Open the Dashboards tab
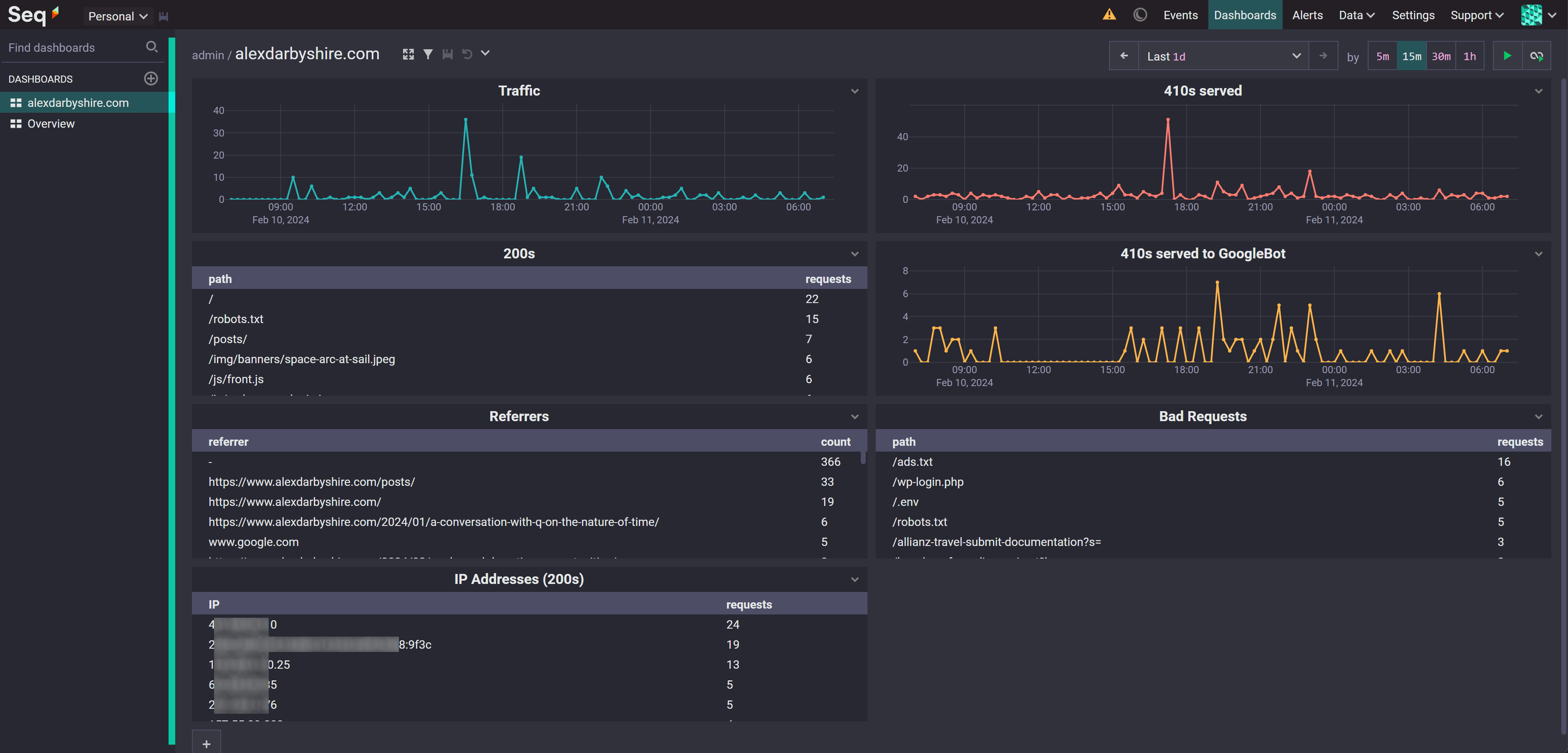This screenshot has height=753, width=1568. (1245, 15)
